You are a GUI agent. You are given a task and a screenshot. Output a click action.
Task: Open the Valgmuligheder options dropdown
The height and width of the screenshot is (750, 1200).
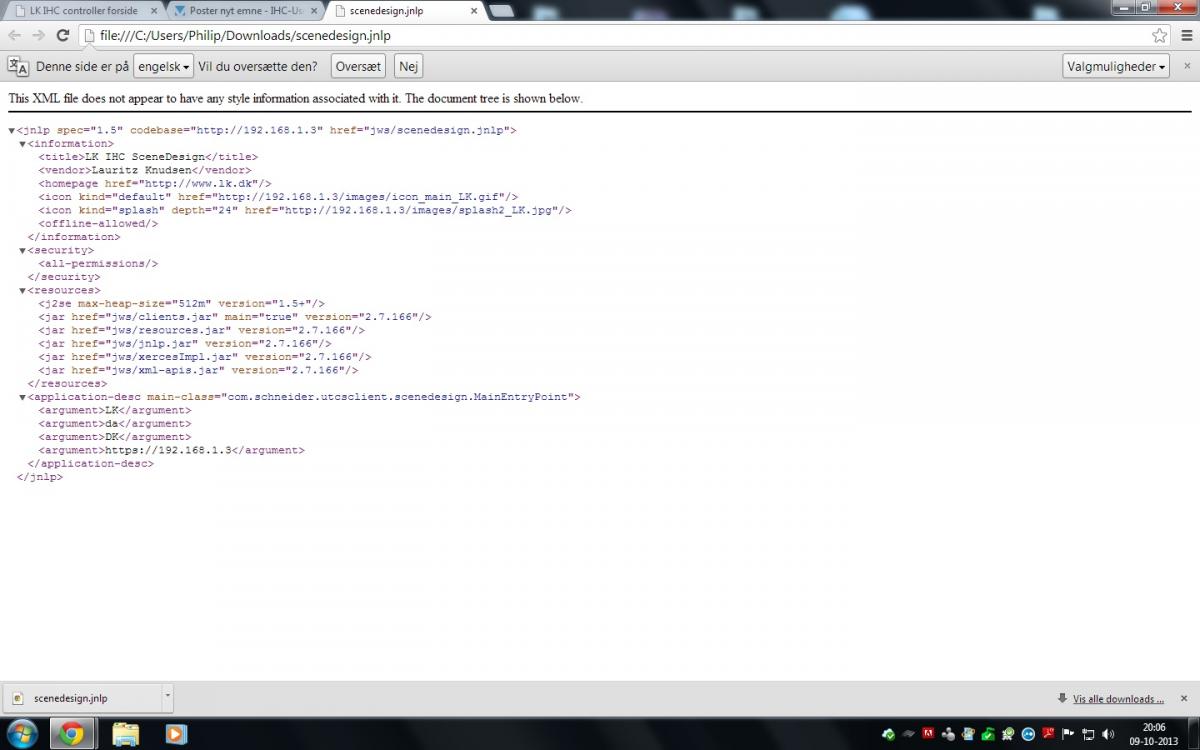tap(1116, 66)
